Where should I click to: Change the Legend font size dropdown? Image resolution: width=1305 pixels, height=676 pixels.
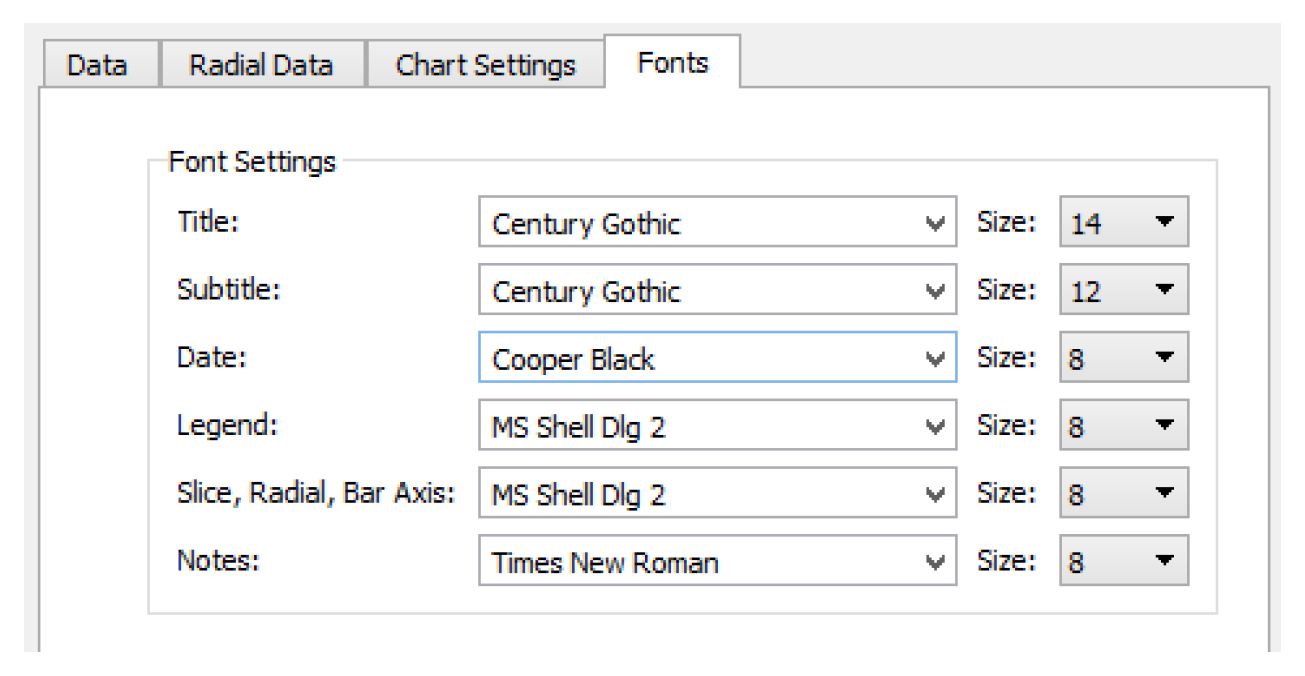[1123, 427]
